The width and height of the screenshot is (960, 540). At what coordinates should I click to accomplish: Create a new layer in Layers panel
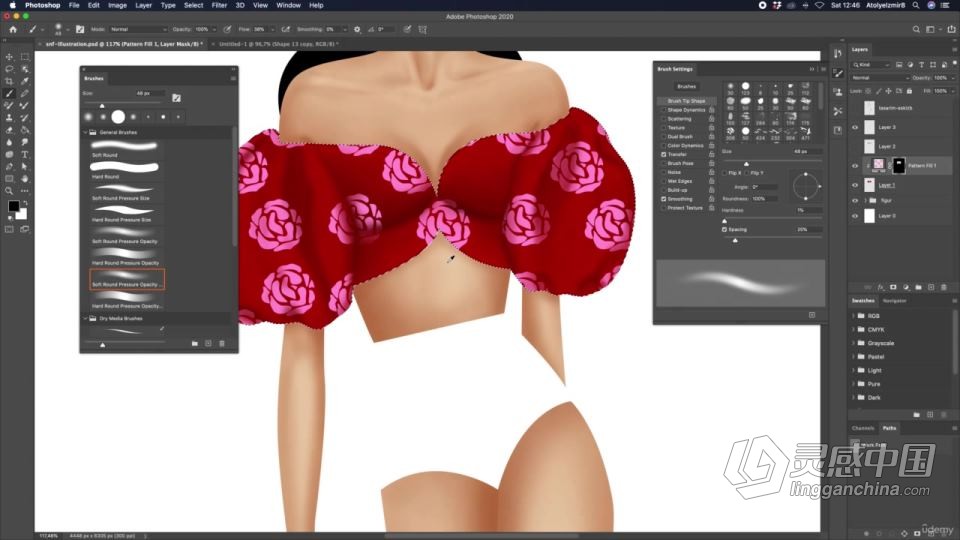[x=931, y=287]
